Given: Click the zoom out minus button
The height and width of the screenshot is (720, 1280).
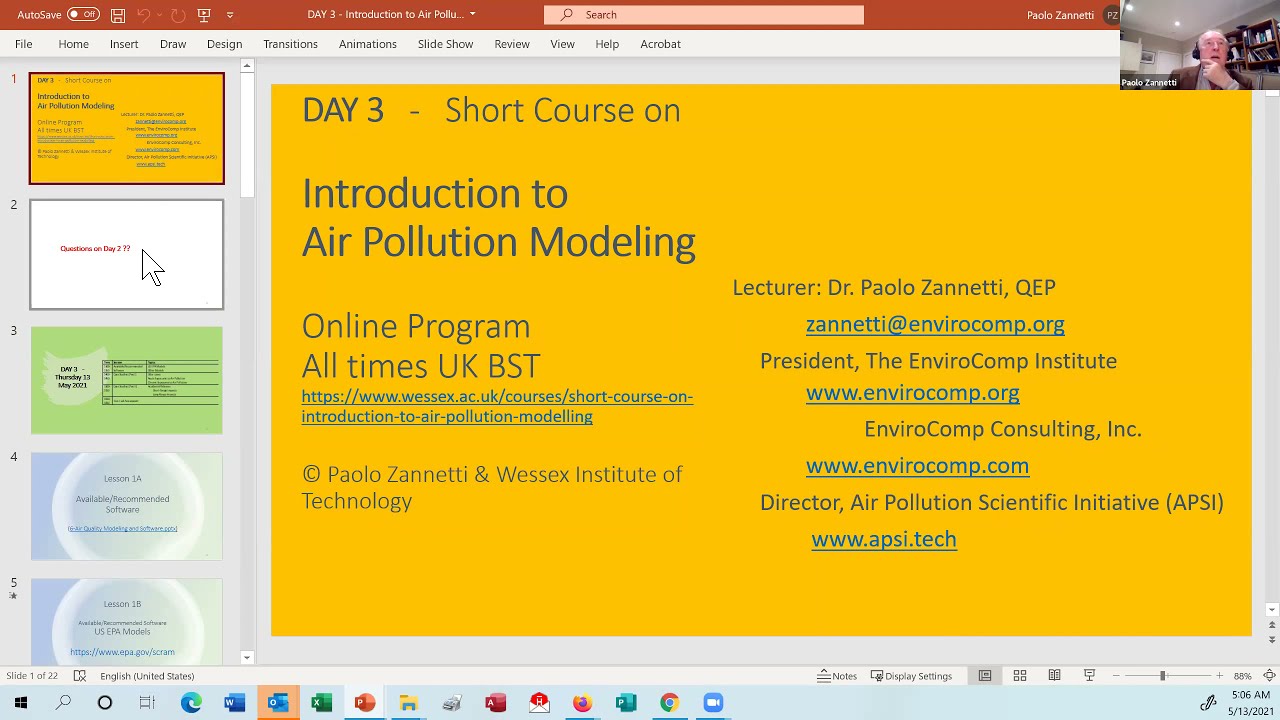Looking at the screenshot, I should [1116, 676].
